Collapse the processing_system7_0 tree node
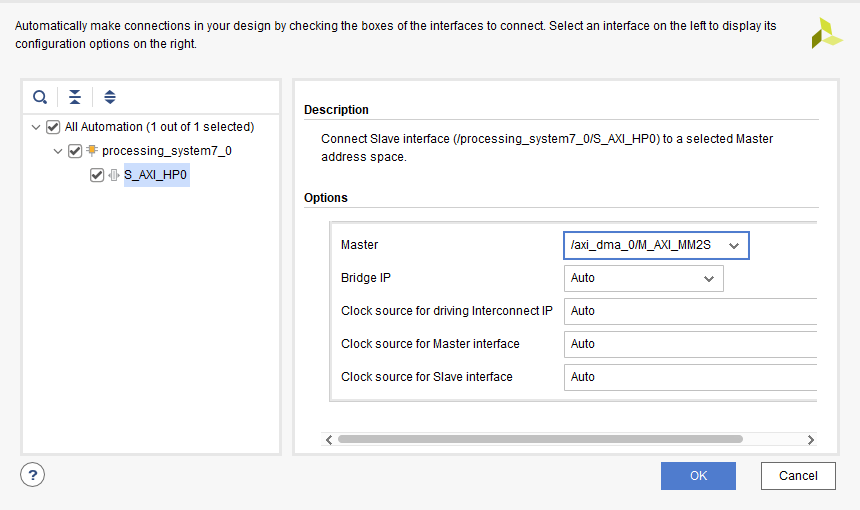 coord(59,151)
